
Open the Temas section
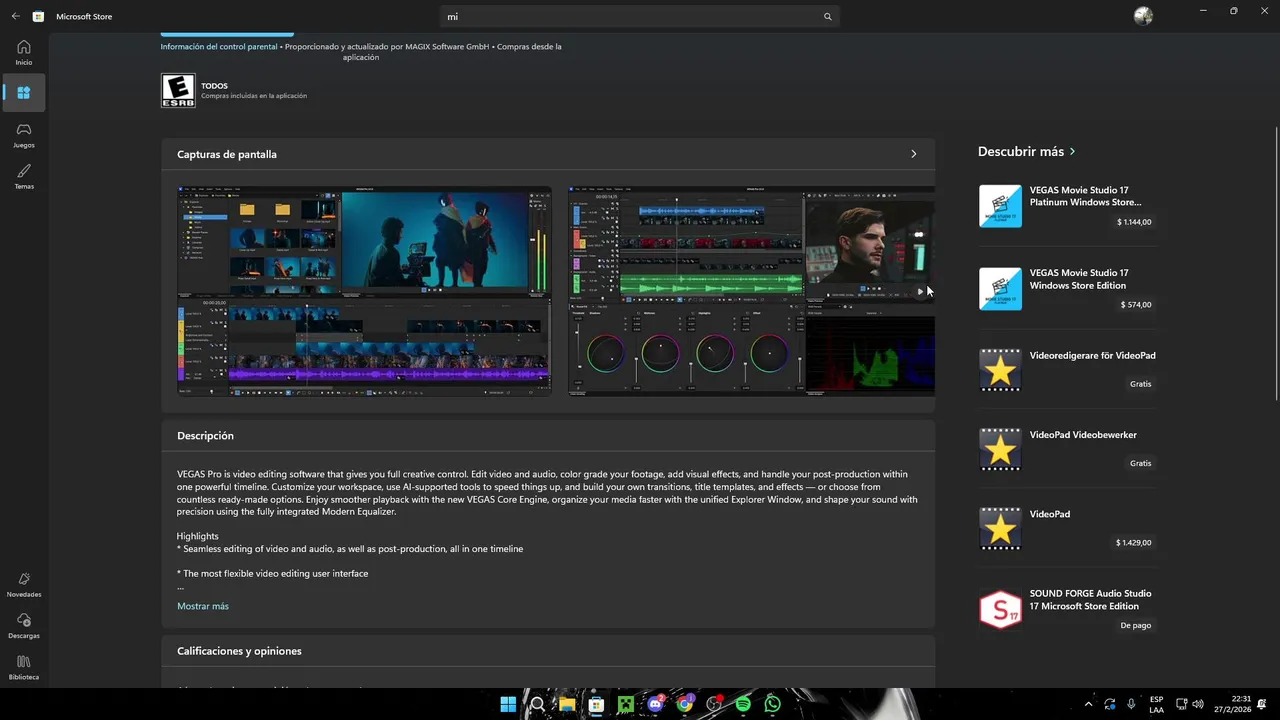(x=24, y=177)
